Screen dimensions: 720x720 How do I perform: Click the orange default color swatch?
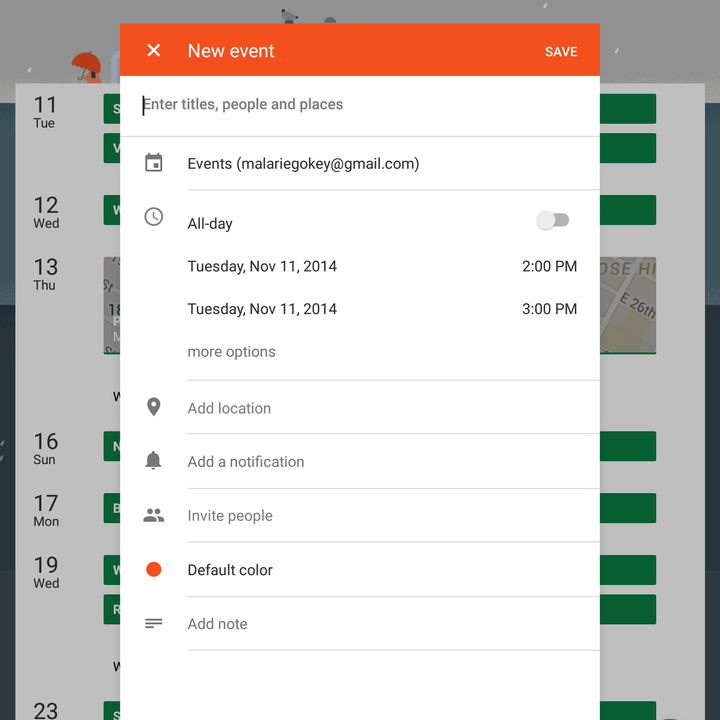tap(153, 569)
